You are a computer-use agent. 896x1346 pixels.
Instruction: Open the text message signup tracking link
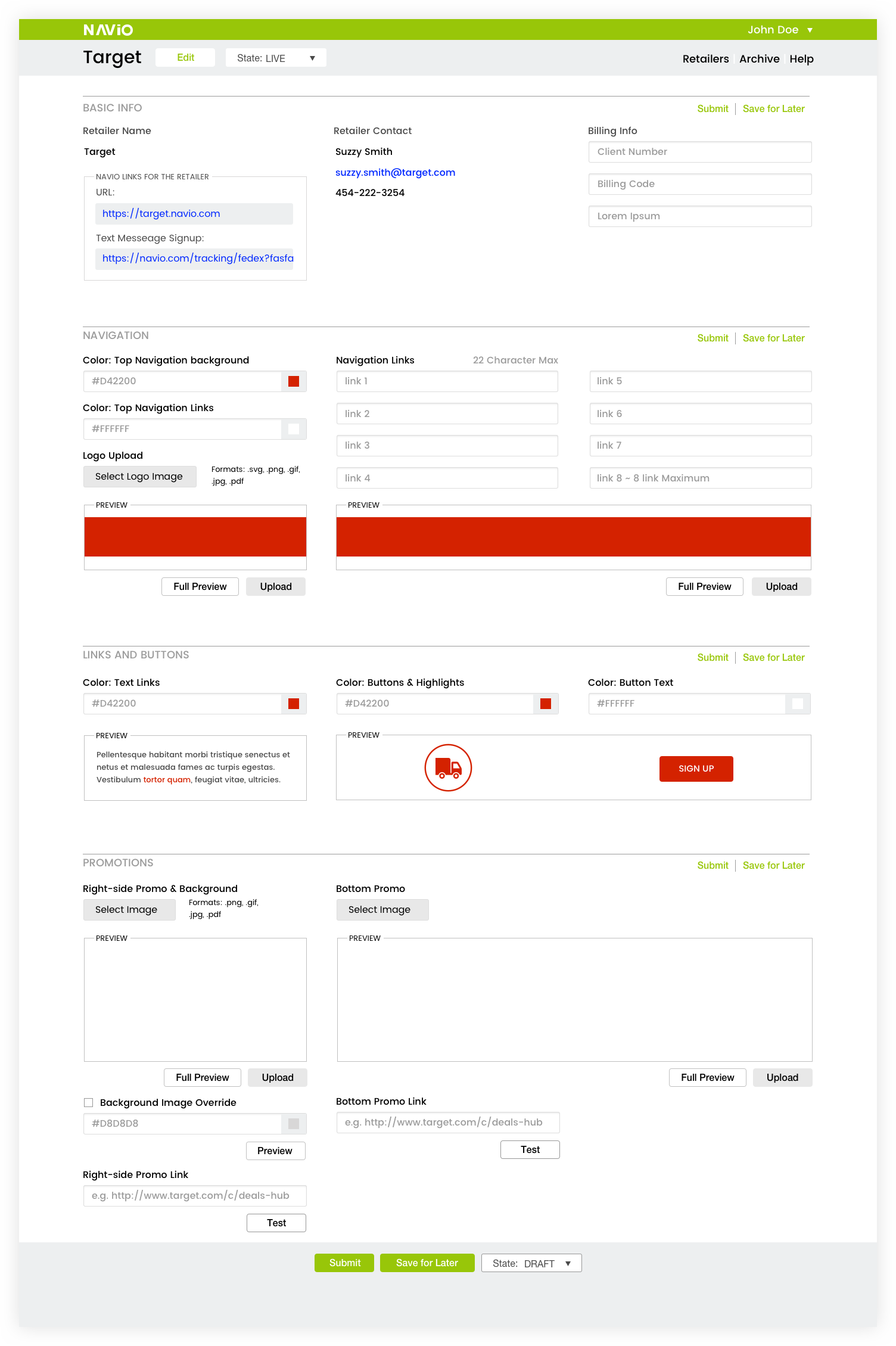point(198,258)
